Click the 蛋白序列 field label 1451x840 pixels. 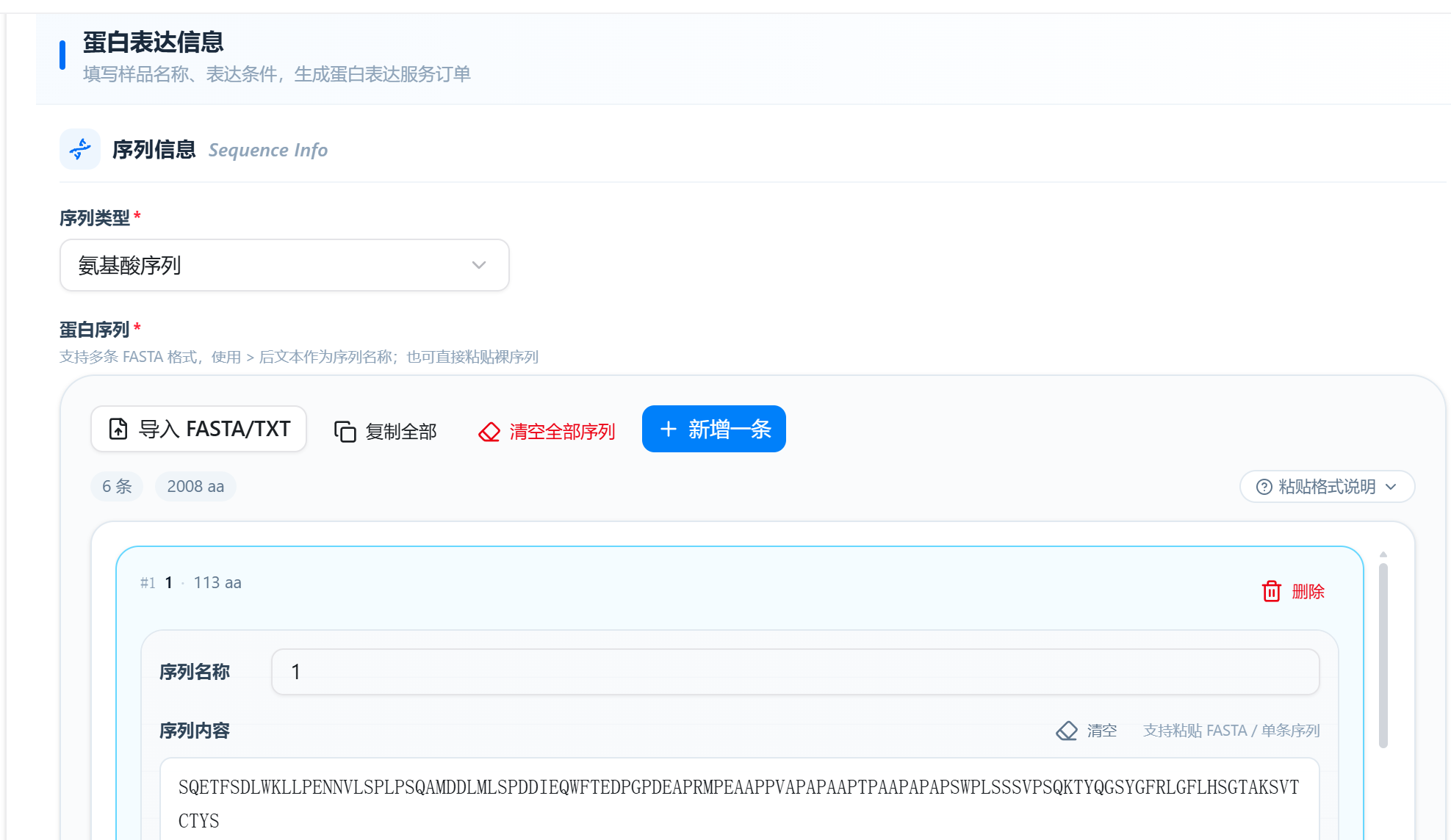[94, 330]
